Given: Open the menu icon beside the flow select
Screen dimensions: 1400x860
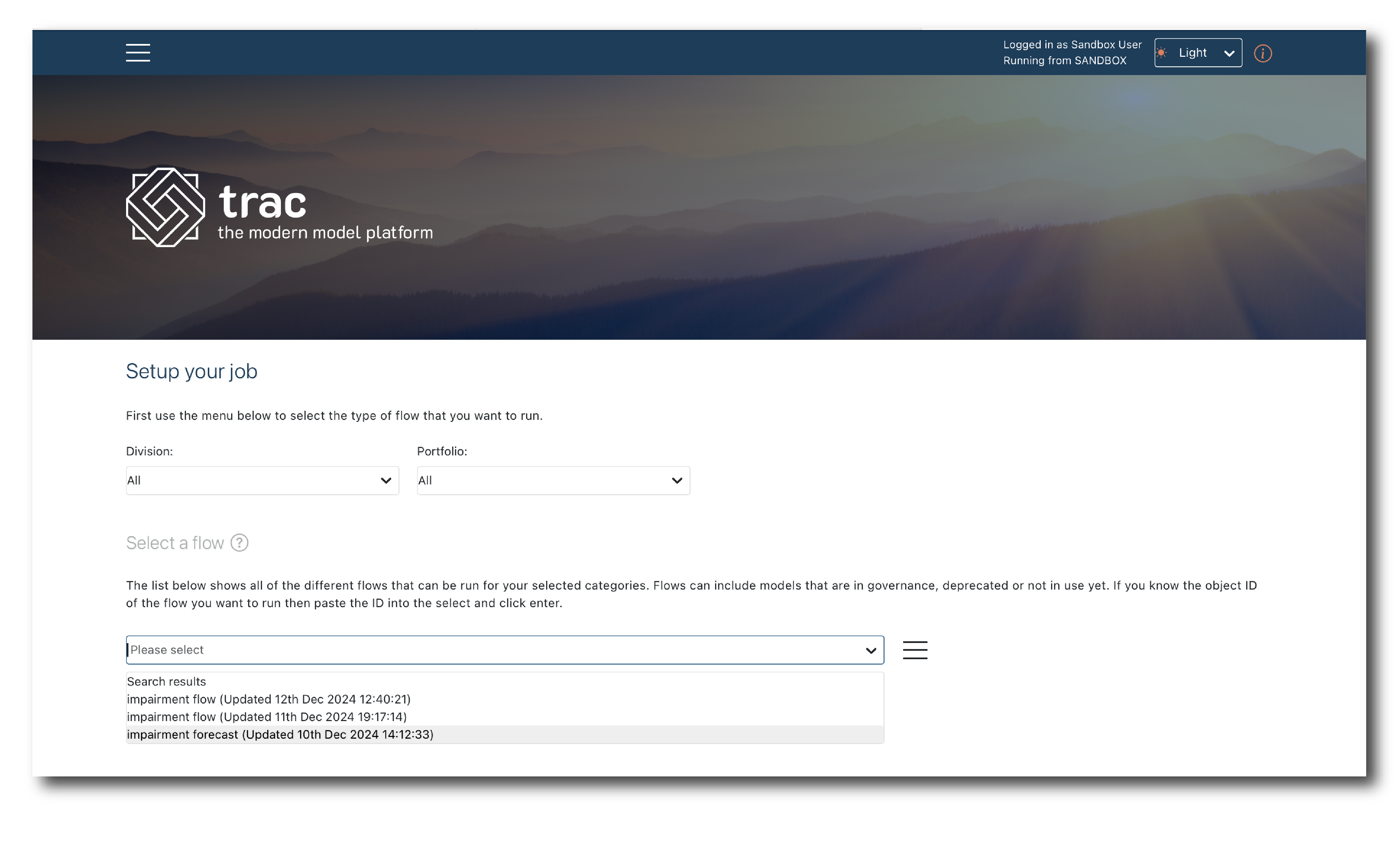Looking at the screenshot, I should [x=914, y=649].
